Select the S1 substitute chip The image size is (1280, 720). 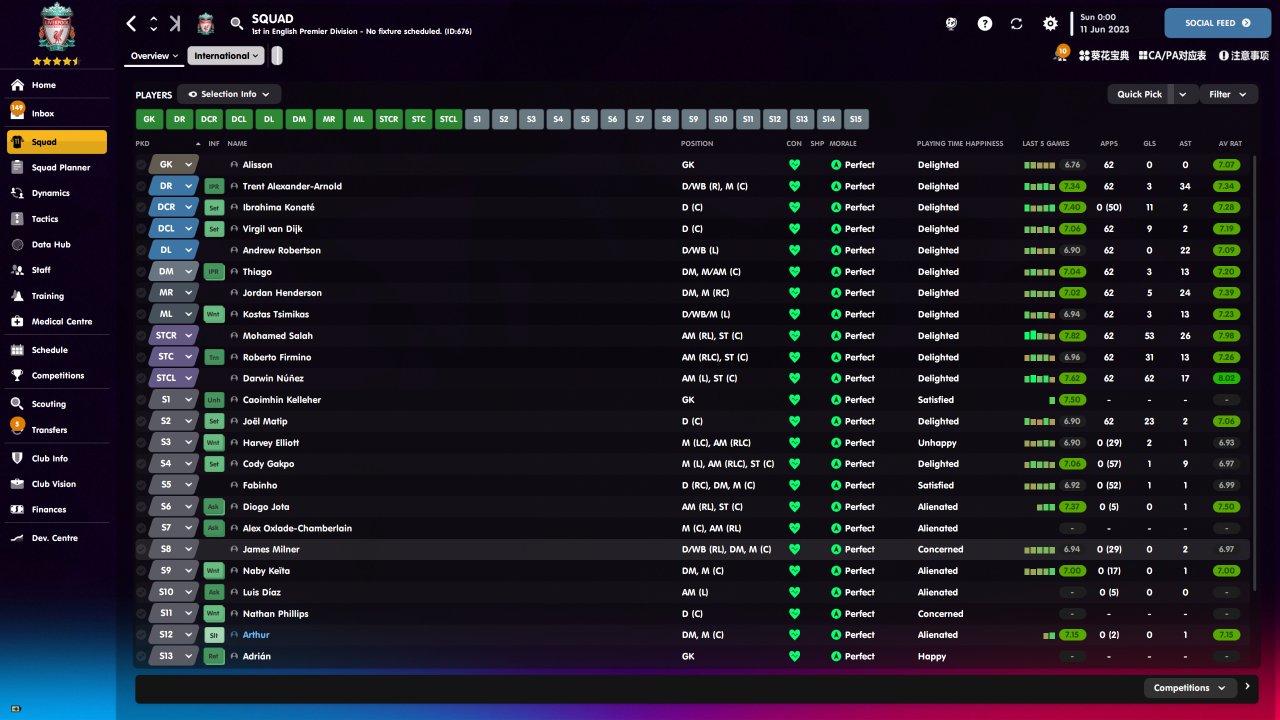(x=478, y=120)
